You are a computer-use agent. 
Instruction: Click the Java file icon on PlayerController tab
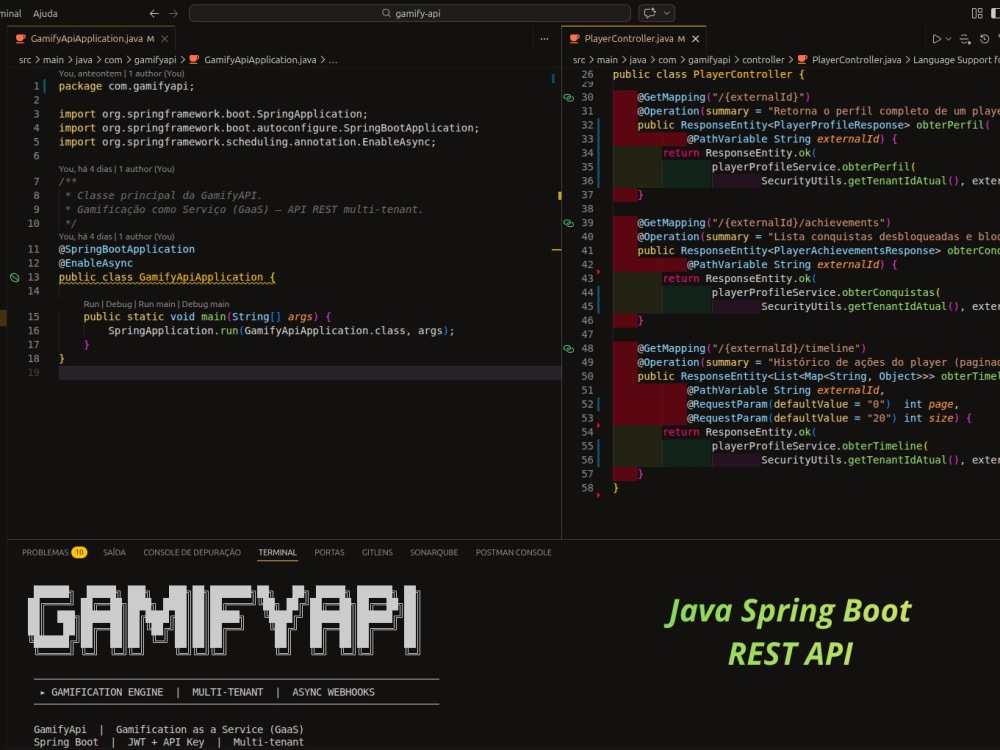[x=574, y=39]
